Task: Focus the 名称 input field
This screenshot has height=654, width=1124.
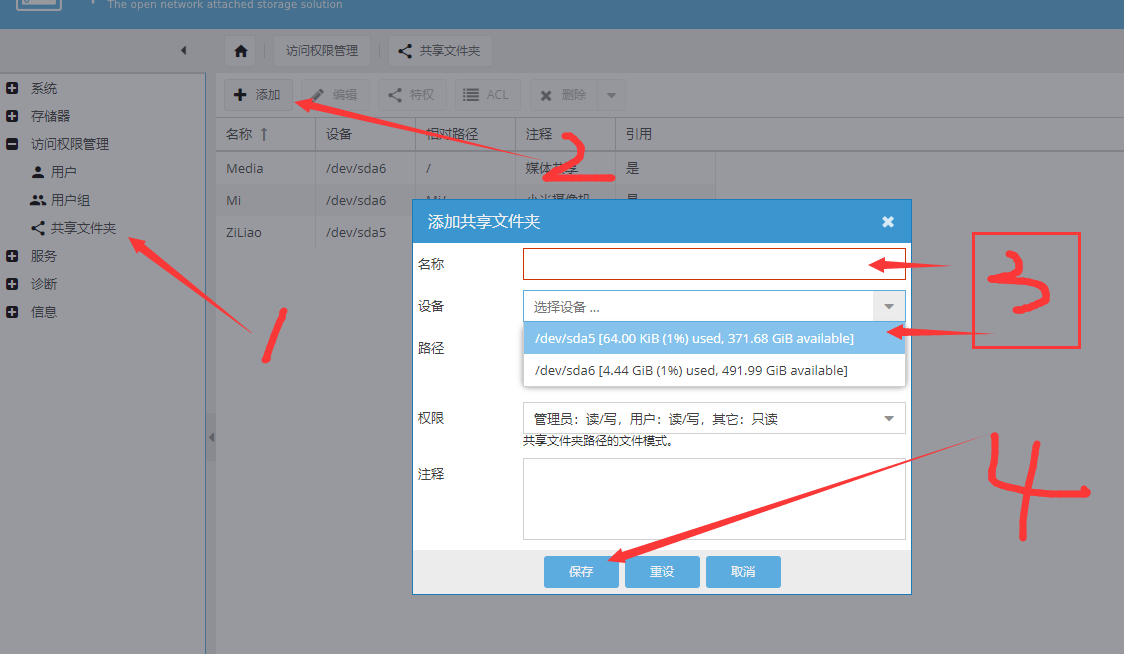Action: (714, 264)
